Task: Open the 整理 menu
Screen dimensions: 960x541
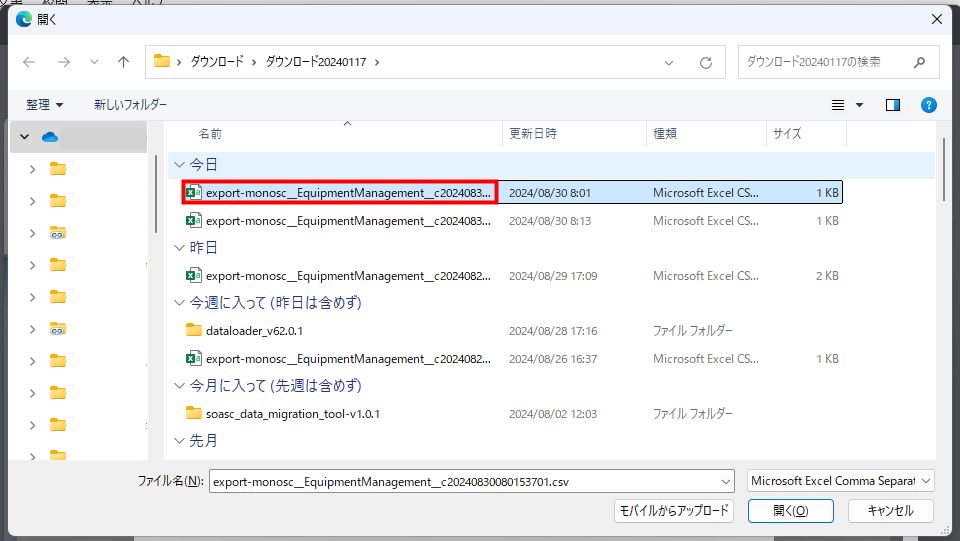Action: click(x=44, y=105)
